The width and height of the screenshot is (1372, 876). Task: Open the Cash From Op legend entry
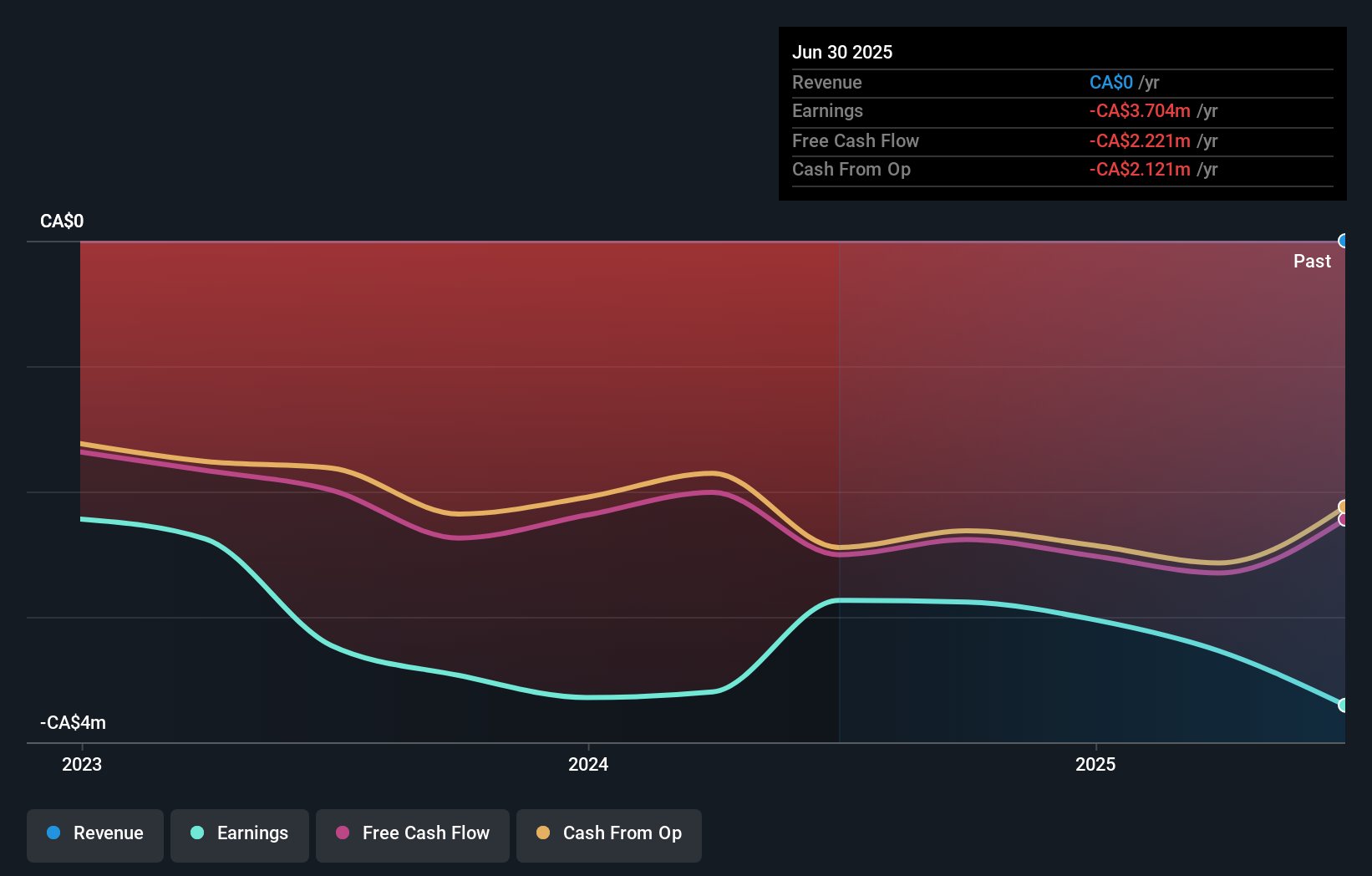click(x=608, y=834)
